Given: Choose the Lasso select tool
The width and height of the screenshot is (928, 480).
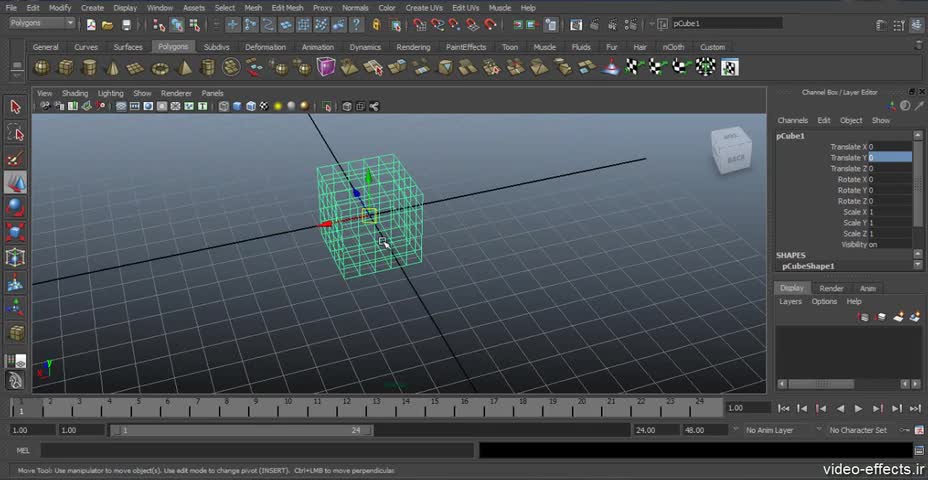Looking at the screenshot, I should pos(15,133).
